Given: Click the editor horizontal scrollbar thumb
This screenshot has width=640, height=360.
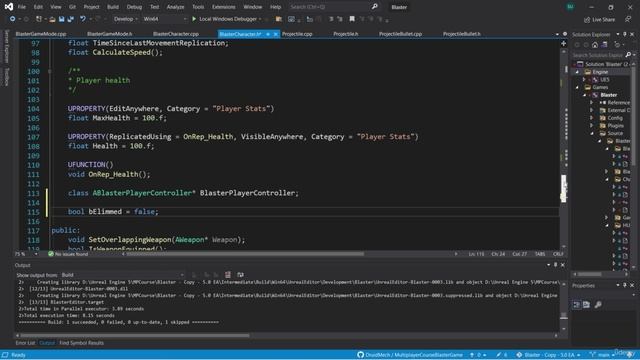Looking at the screenshot, I should tap(245, 254).
